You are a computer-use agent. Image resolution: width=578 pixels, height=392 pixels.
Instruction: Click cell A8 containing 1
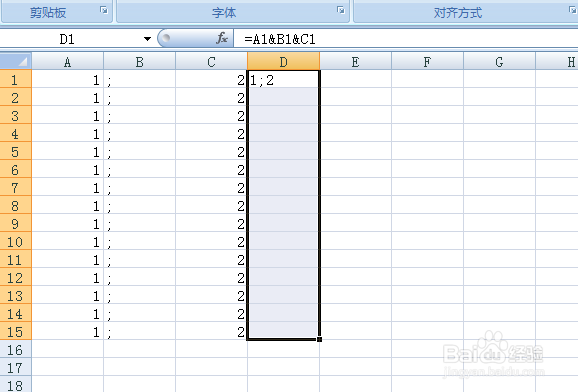point(67,205)
